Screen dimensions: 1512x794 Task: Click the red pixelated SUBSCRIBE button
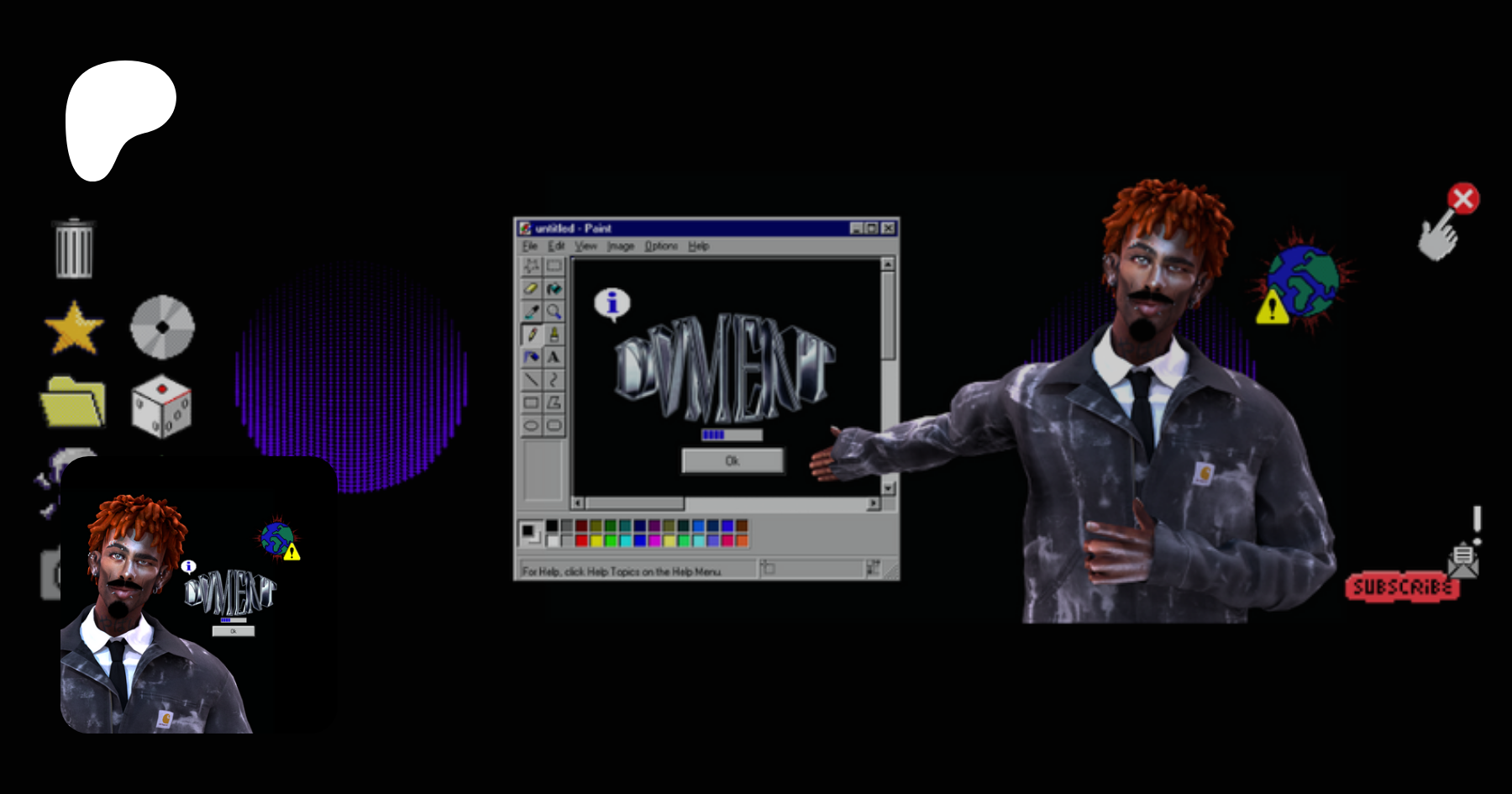coord(1402,586)
